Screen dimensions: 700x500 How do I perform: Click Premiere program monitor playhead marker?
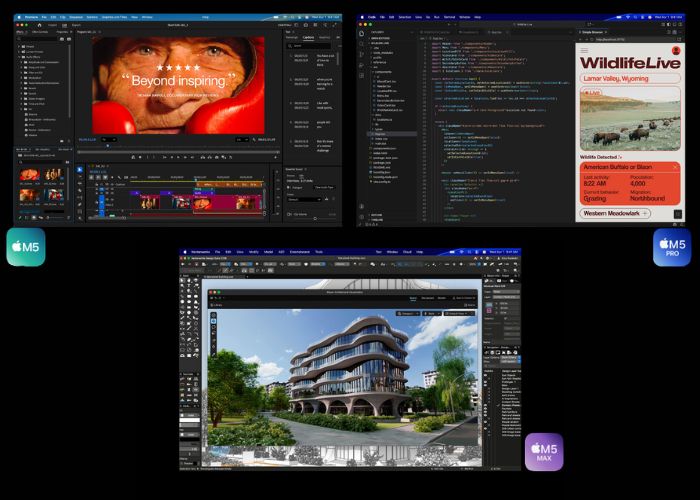(x=108, y=146)
